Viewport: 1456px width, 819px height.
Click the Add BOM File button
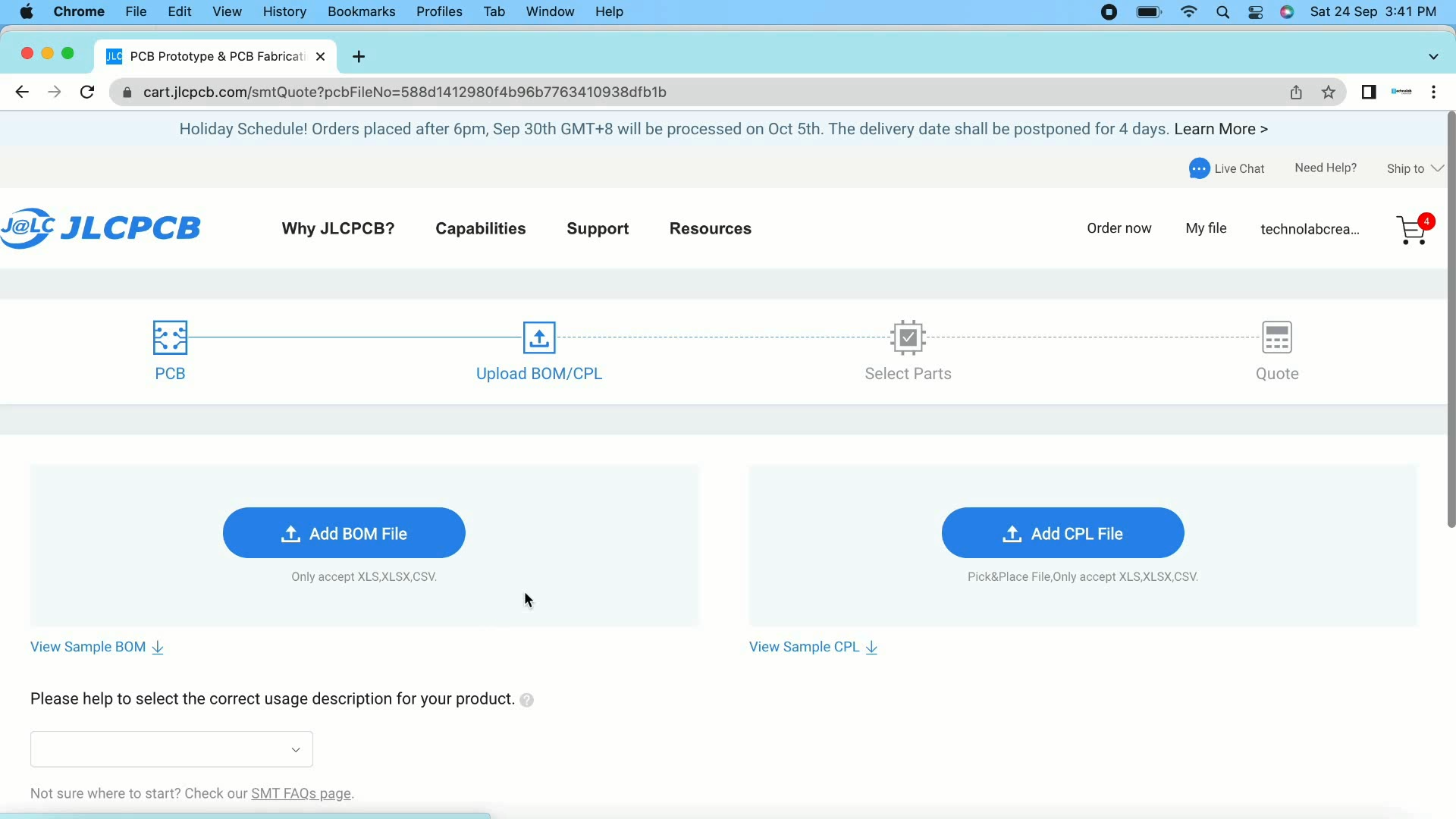pos(344,533)
